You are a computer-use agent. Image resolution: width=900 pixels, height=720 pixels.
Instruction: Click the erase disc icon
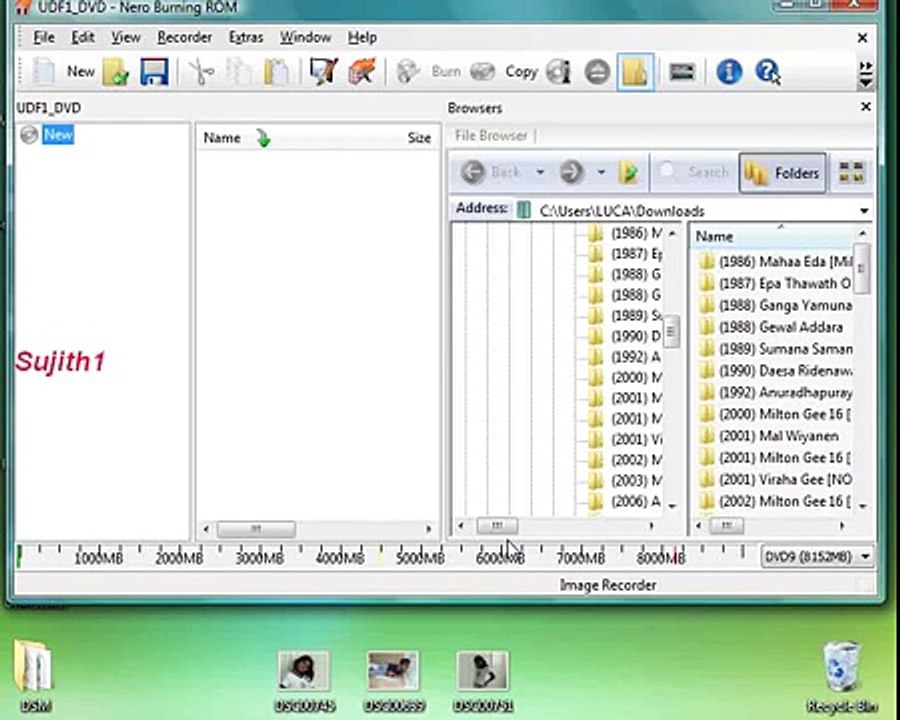click(362, 72)
